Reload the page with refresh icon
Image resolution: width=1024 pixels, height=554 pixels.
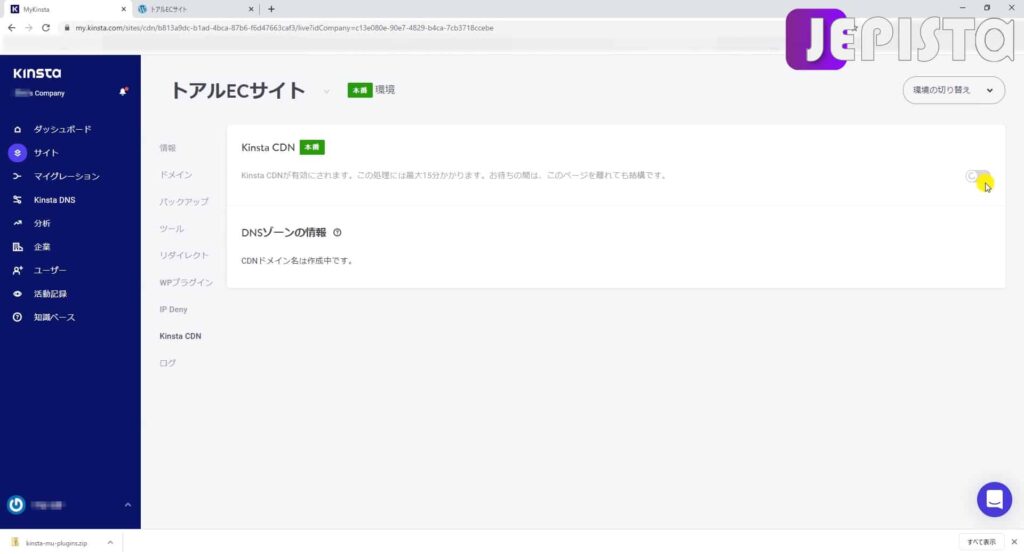tap(46, 28)
